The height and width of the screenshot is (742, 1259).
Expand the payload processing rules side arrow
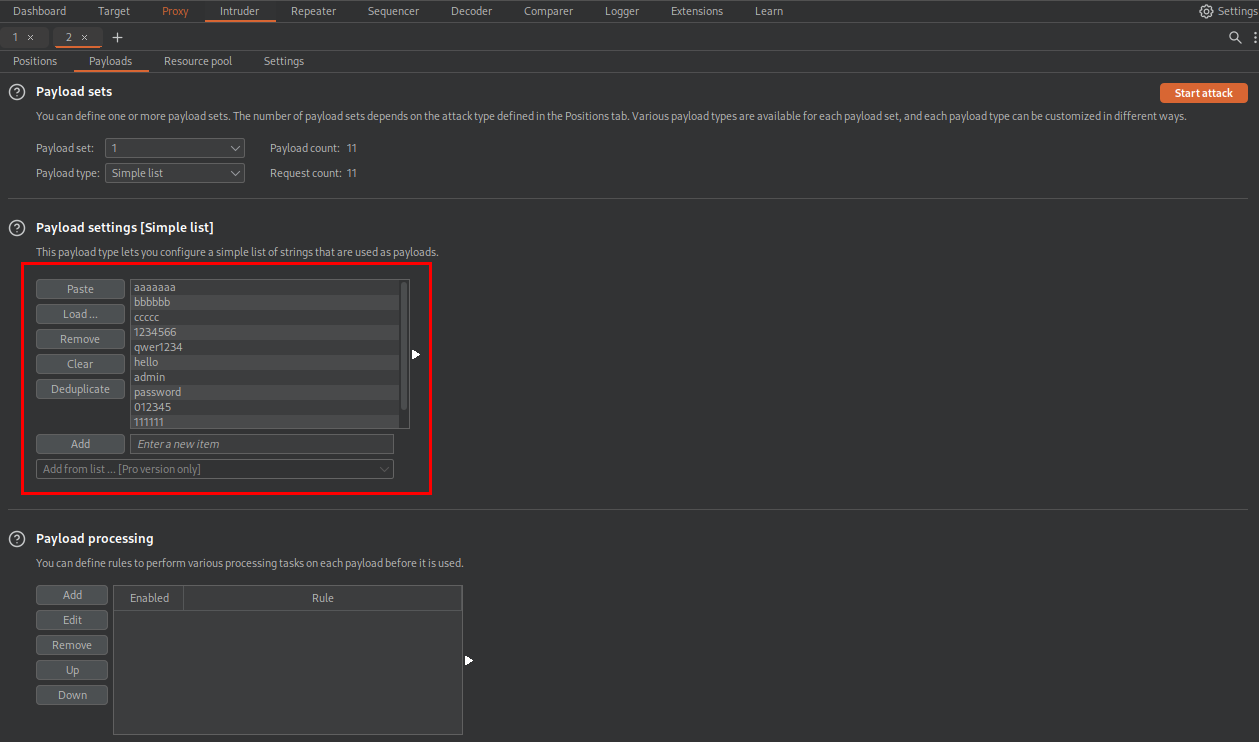468,660
